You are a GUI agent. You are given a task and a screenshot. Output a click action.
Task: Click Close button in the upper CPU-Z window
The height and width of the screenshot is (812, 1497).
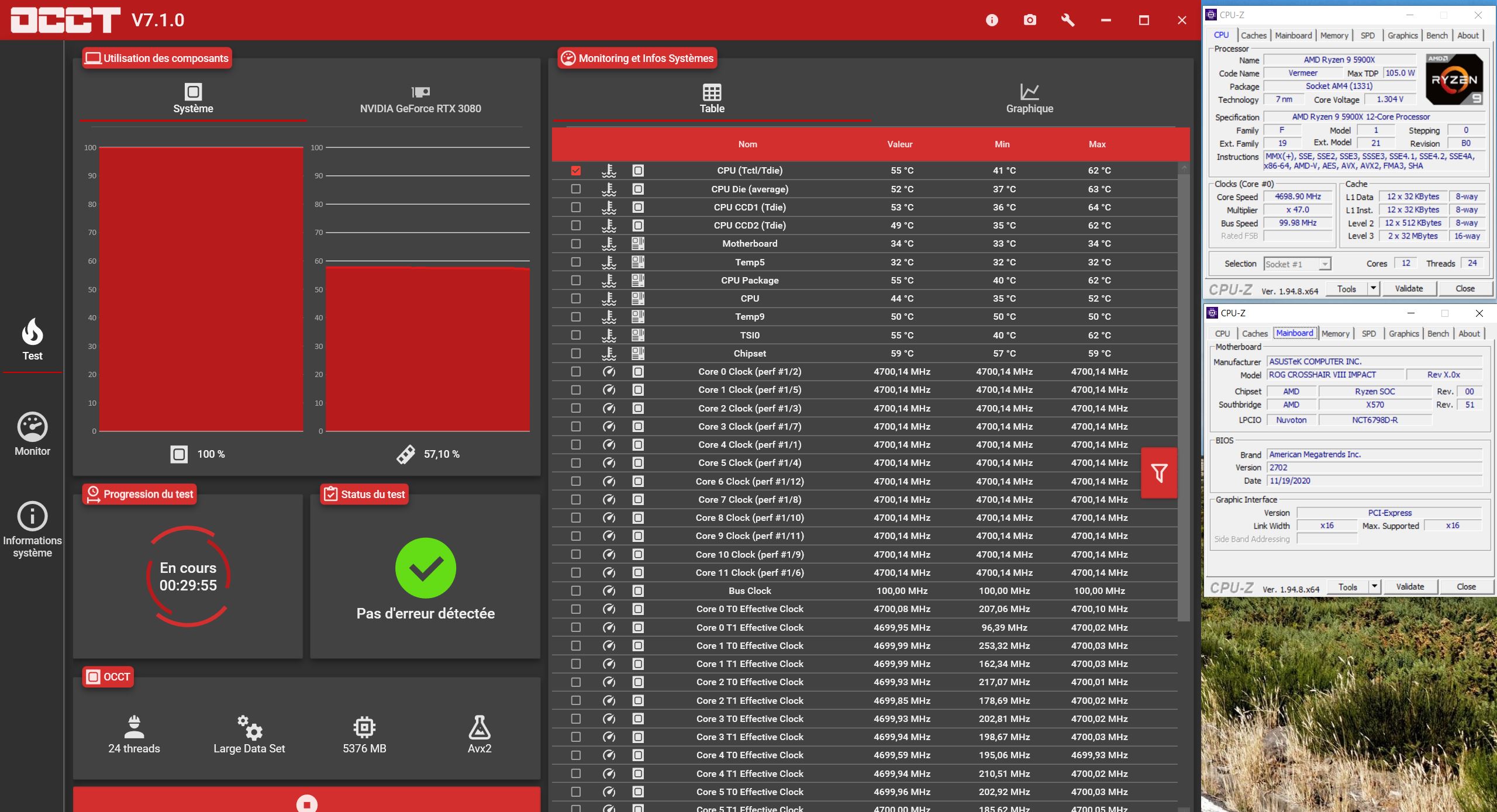(1465, 289)
